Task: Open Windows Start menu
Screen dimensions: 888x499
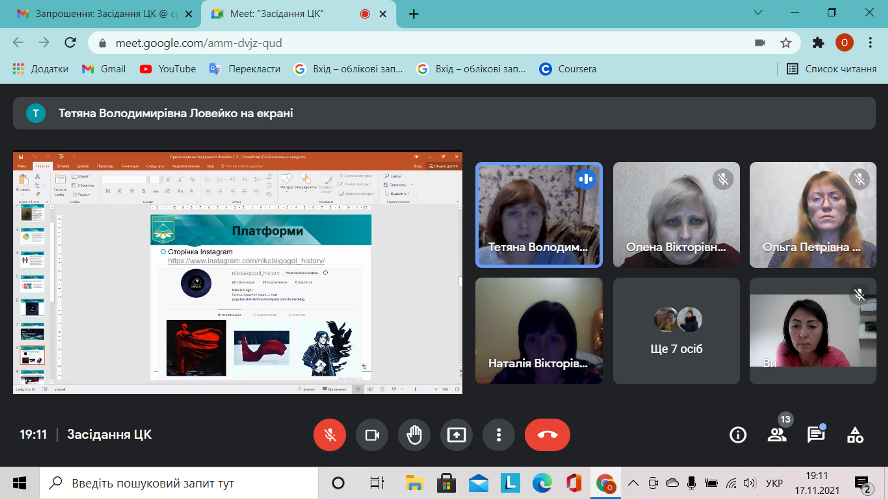Action: click(19, 483)
